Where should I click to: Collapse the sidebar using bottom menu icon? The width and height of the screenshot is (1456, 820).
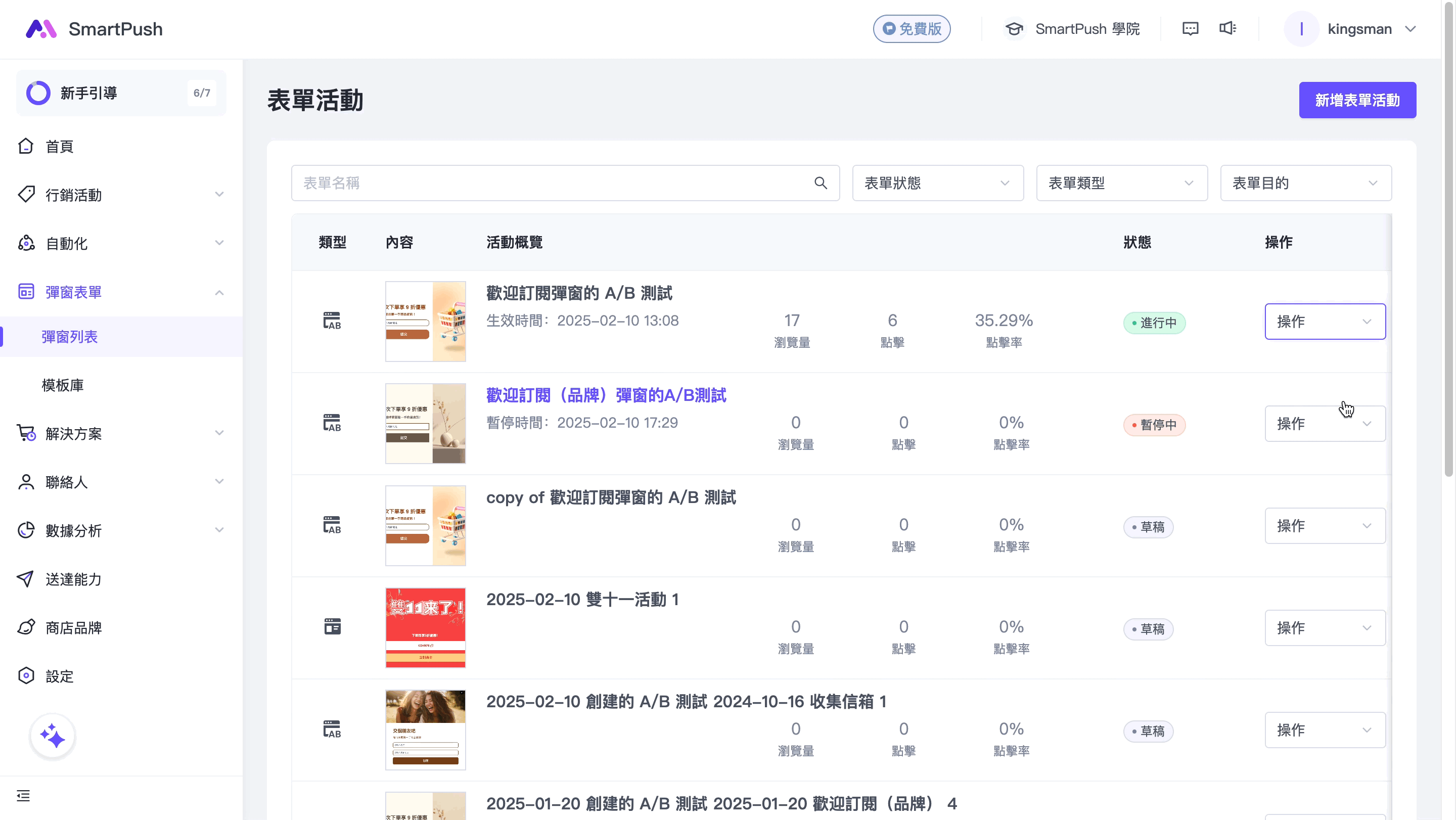coord(23,796)
